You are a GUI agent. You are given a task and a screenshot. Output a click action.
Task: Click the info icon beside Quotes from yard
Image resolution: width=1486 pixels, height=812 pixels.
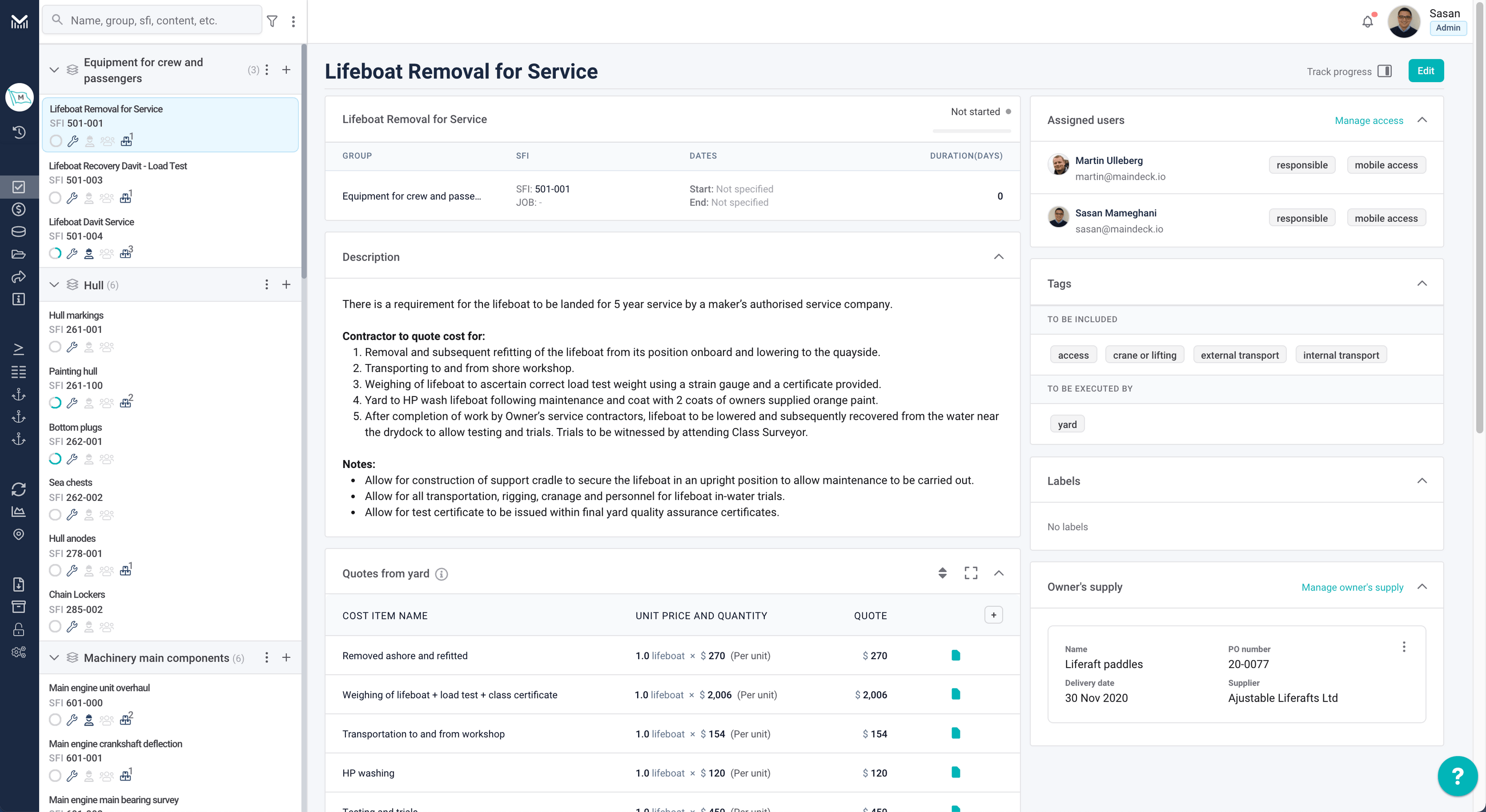point(441,574)
